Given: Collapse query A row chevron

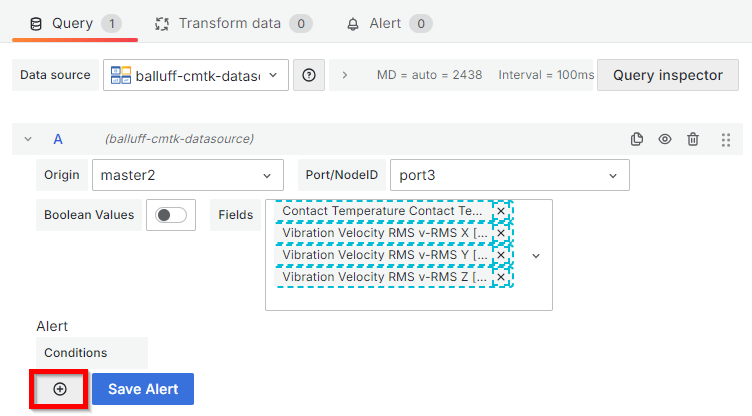Looking at the screenshot, I should (28, 140).
